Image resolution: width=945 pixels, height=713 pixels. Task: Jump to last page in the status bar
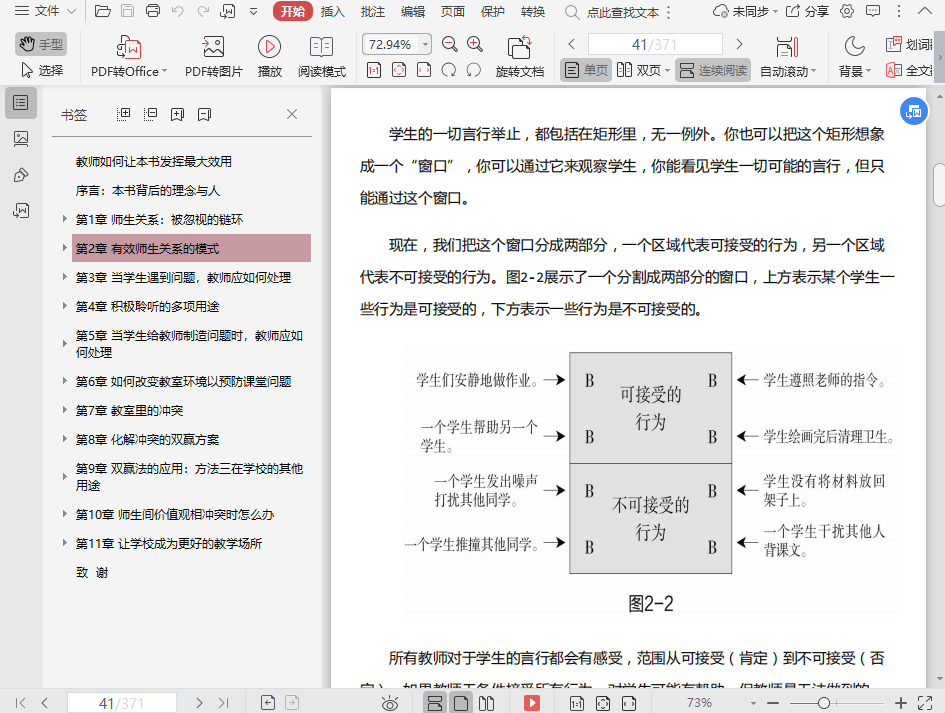coord(224,703)
